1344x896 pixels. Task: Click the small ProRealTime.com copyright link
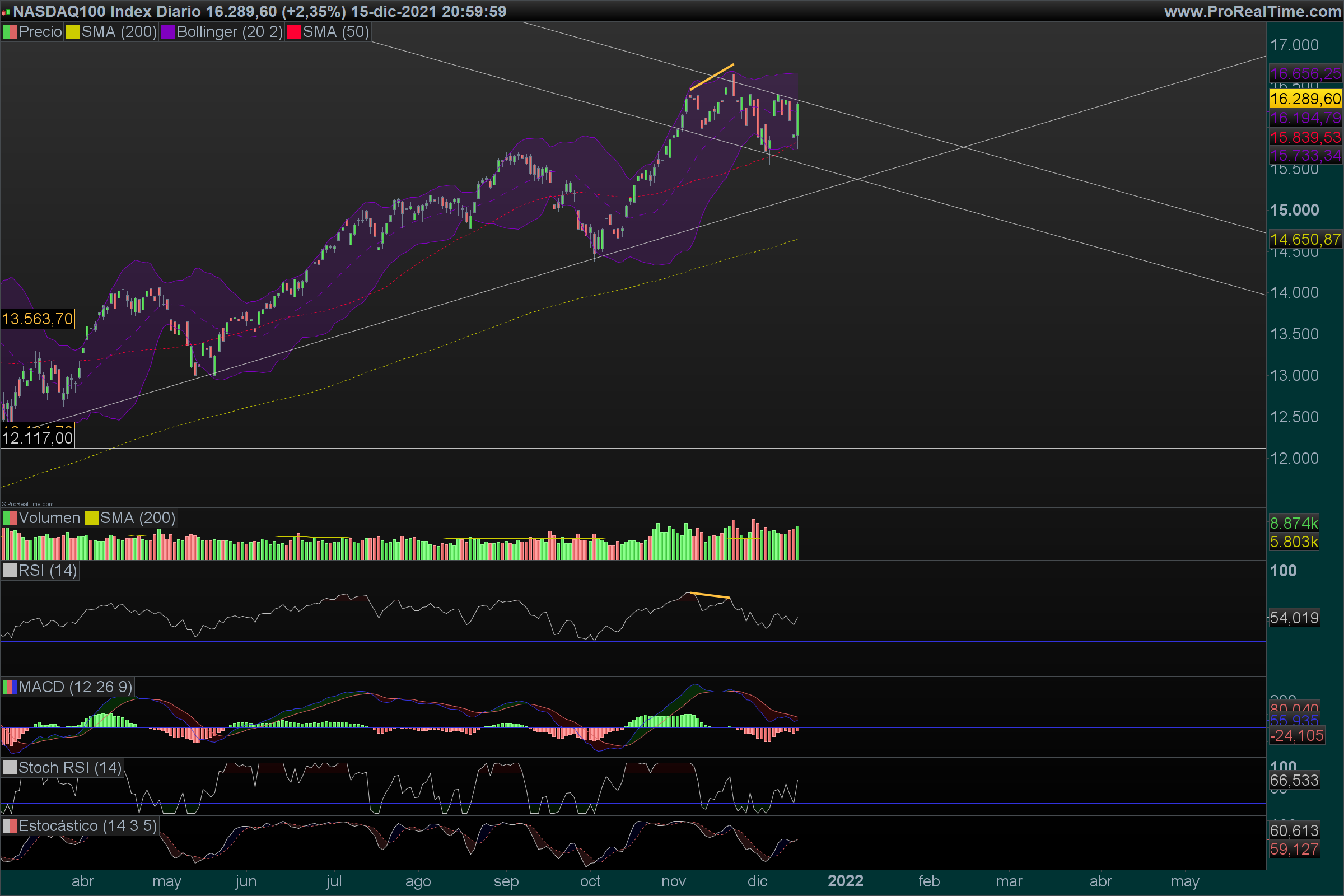[27, 504]
